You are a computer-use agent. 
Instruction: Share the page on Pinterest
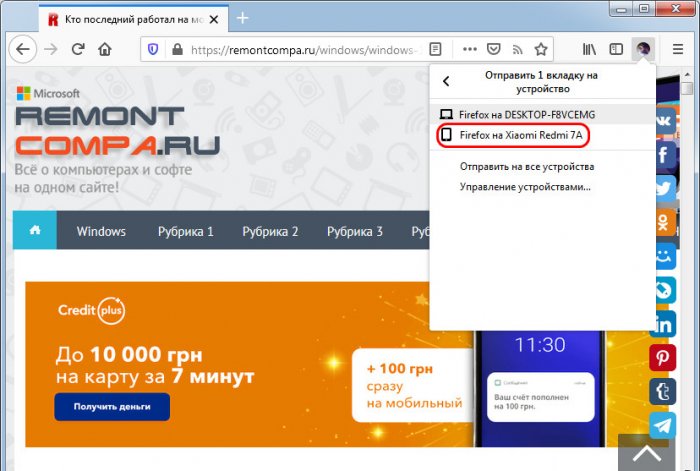coord(663,358)
